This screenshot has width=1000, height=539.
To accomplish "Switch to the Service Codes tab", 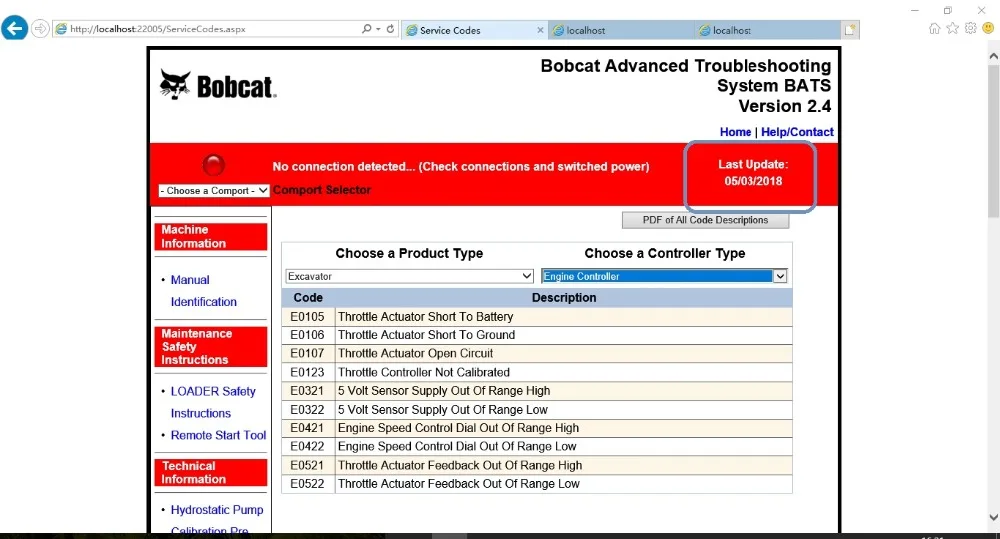I will click(474, 30).
